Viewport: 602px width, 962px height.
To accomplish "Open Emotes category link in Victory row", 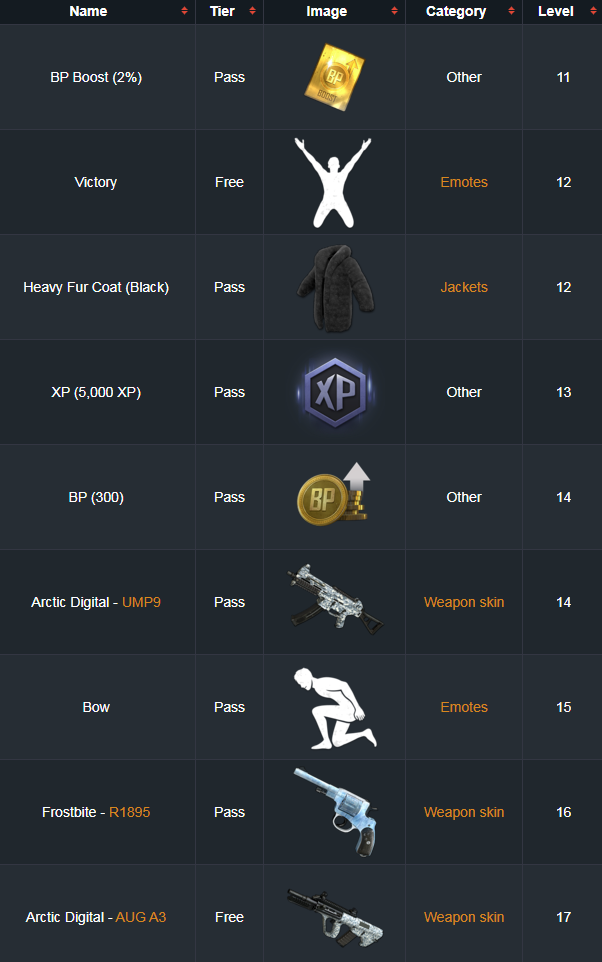I will coord(464,182).
